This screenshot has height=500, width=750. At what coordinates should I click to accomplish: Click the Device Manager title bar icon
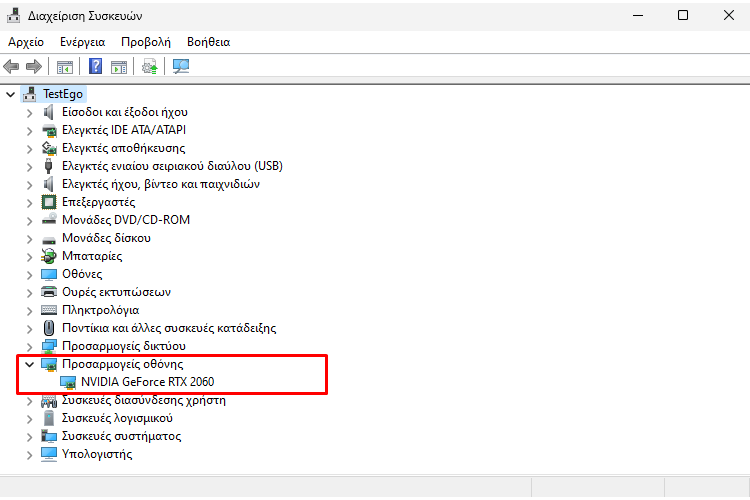point(13,16)
